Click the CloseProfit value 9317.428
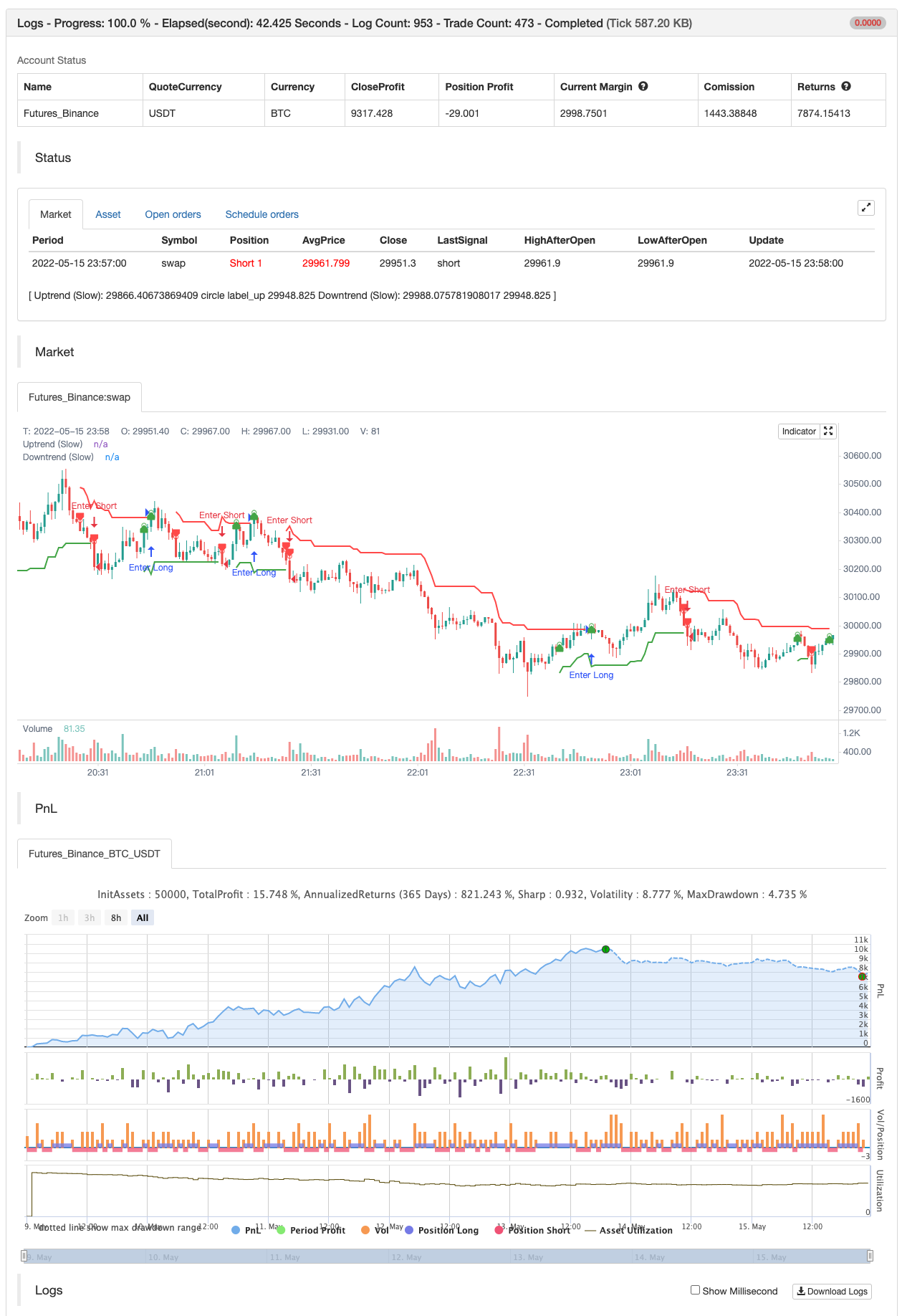The image size is (902, 1316). [x=372, y=113]
